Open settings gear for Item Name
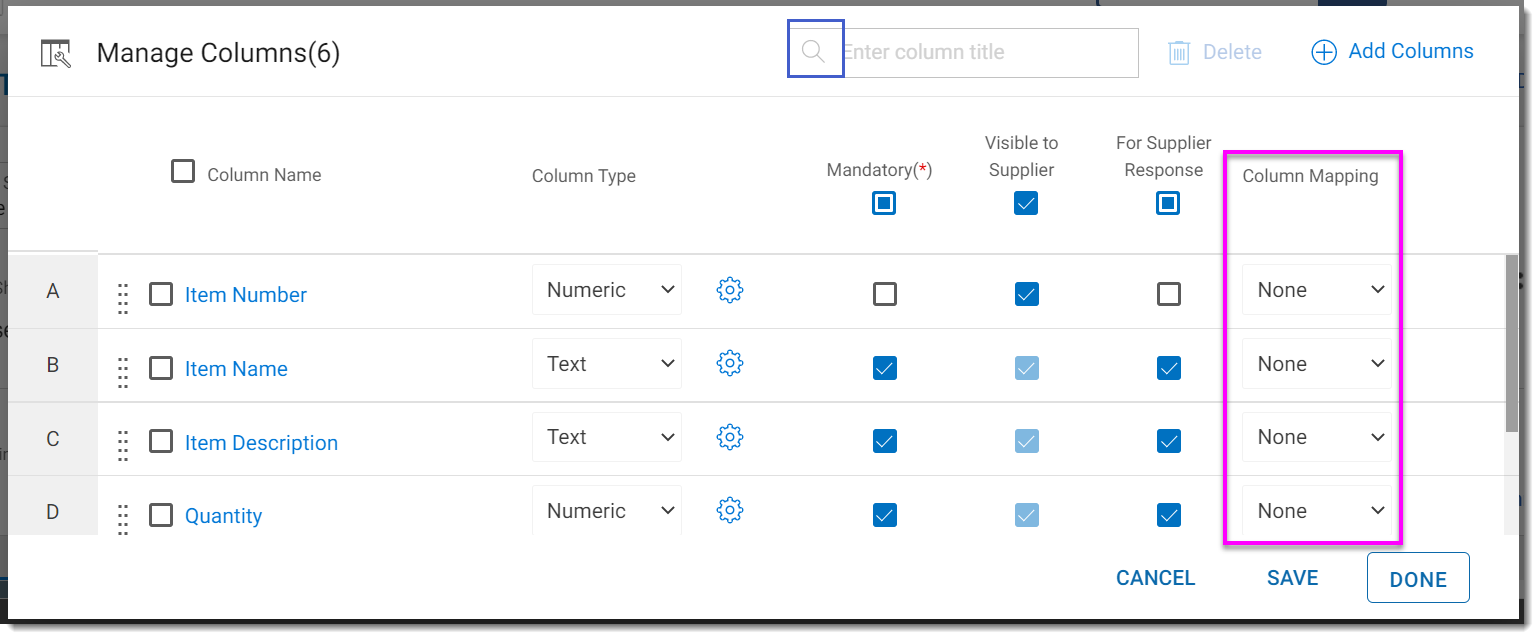The width and height of the screenshot is (1539, 639). (x=730, y=364)
